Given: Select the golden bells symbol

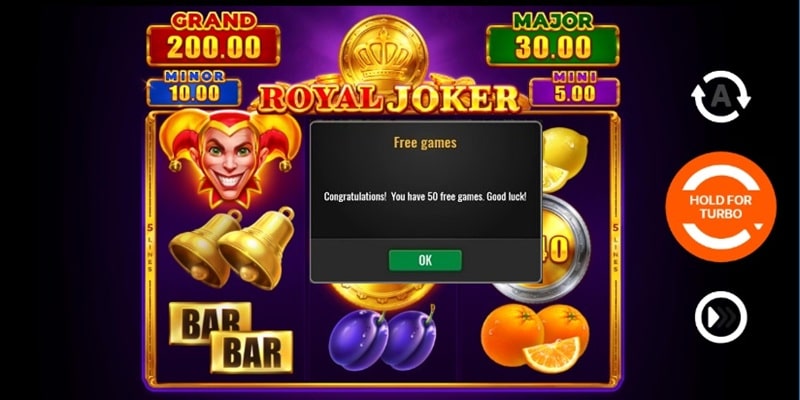Looking at the screenshot, I should pos(232,248).
